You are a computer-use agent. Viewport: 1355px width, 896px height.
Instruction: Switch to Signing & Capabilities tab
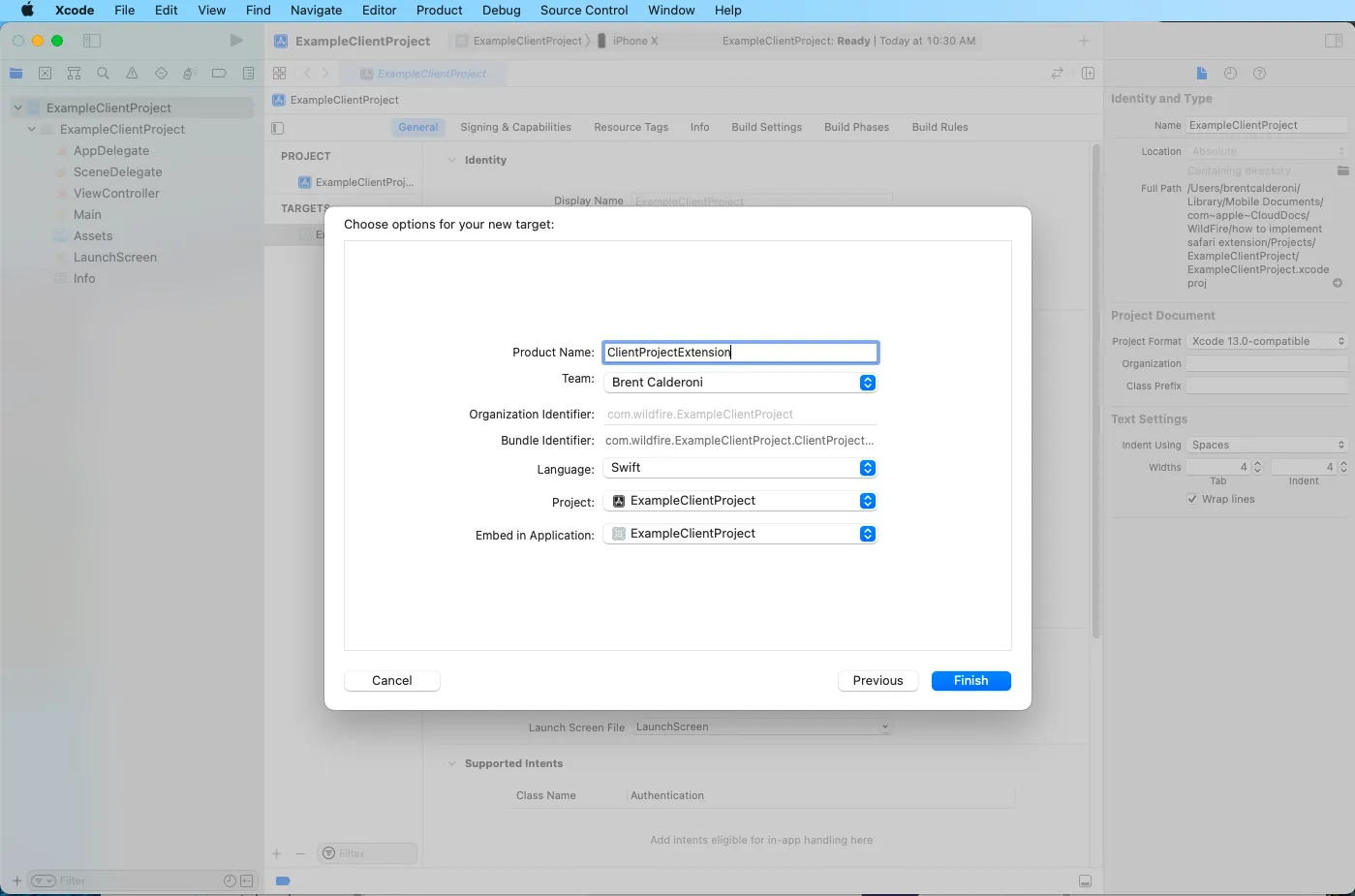(x=516, y=127)
